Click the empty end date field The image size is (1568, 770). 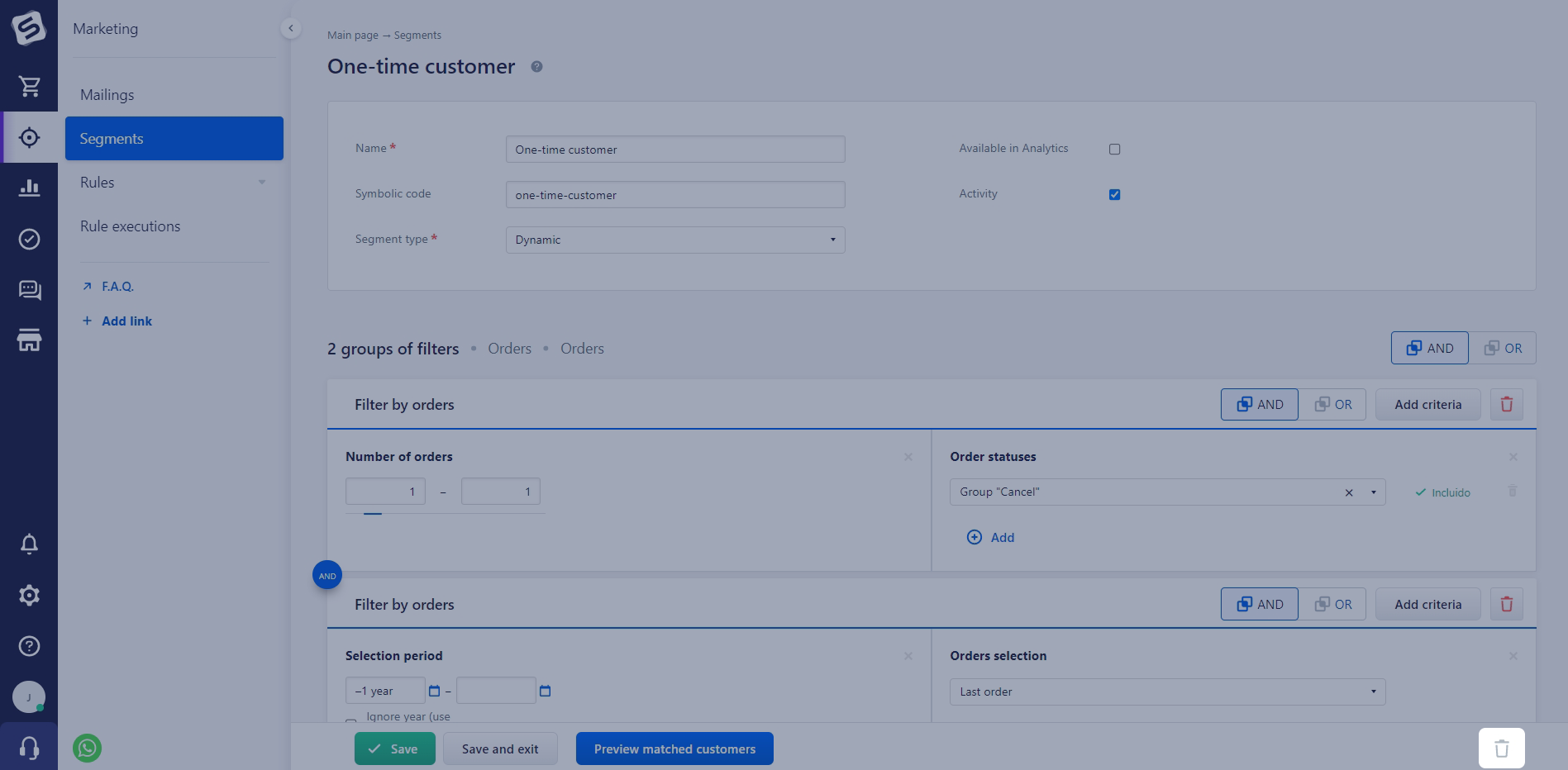coord(496,691)
